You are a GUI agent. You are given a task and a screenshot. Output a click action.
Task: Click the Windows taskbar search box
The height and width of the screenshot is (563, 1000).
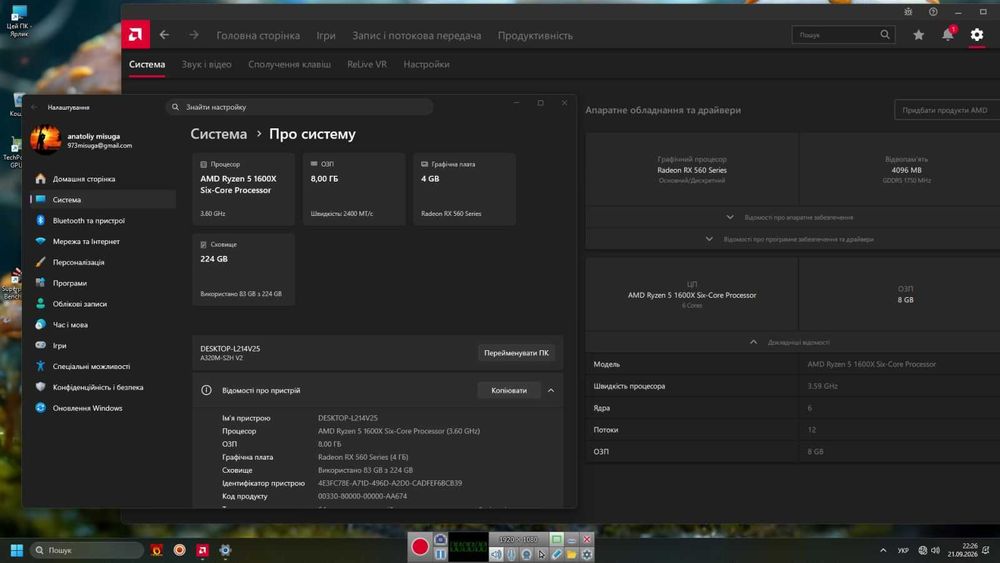pyautogui.click(x=87, y=550)
